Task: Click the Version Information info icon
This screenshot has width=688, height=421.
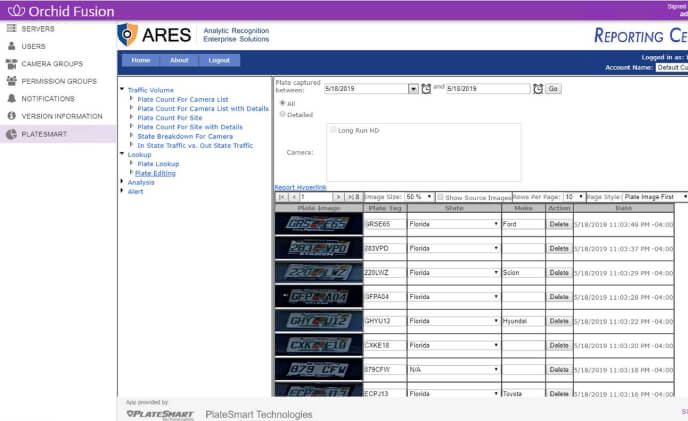Action: [x=11, y=116]
